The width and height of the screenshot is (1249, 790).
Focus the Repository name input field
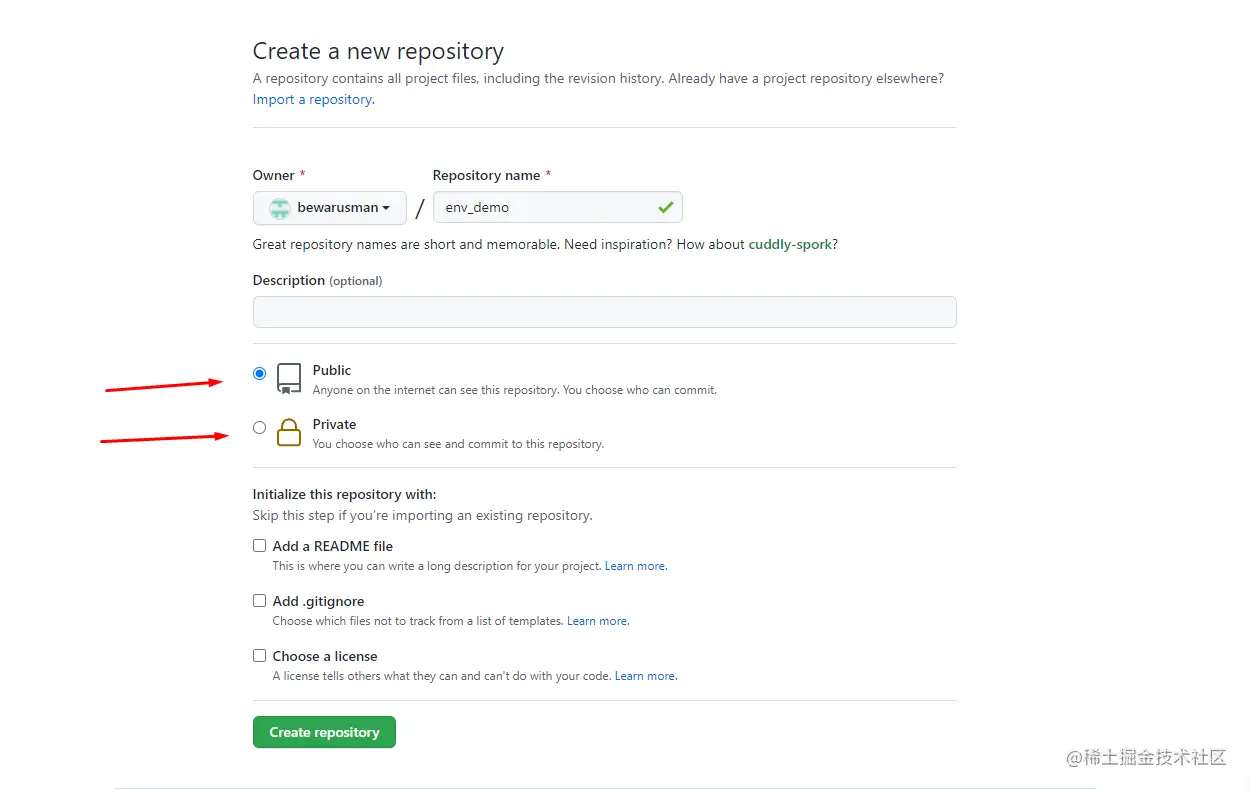pyautogui.click(x=558, y=207)
